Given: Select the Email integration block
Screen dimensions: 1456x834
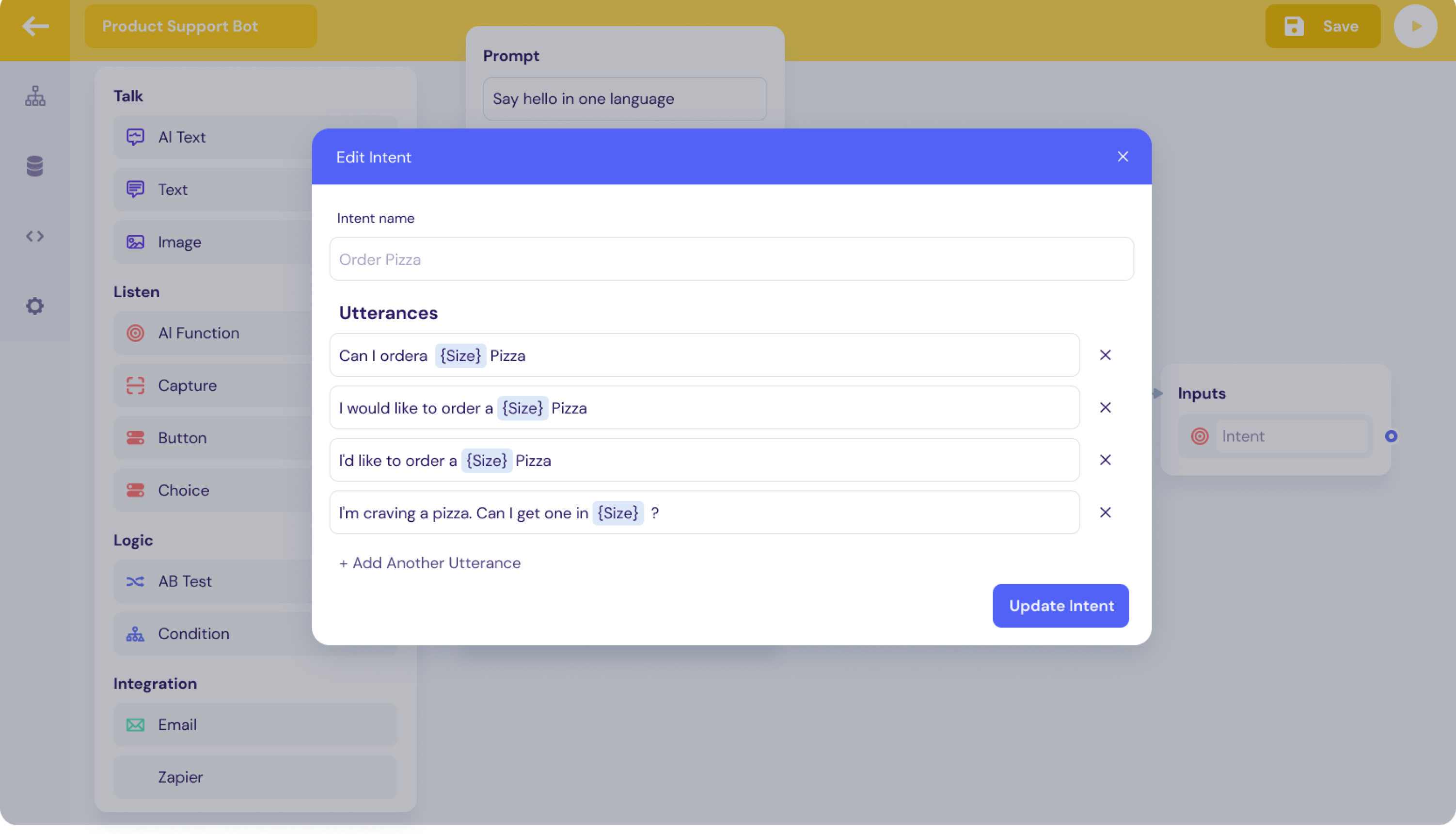Looking at the screenshot, I should coord(255,724).
